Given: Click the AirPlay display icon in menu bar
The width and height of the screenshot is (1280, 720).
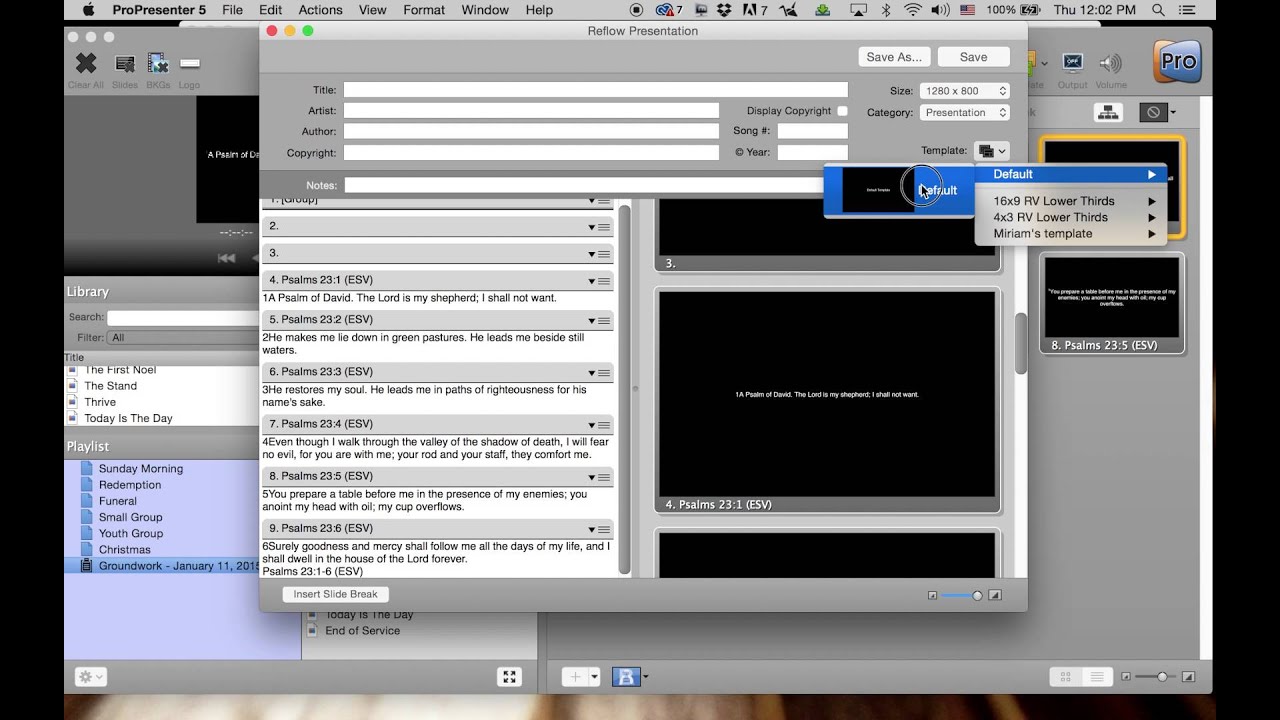Looking at the screenshot, I should [858, 10].
